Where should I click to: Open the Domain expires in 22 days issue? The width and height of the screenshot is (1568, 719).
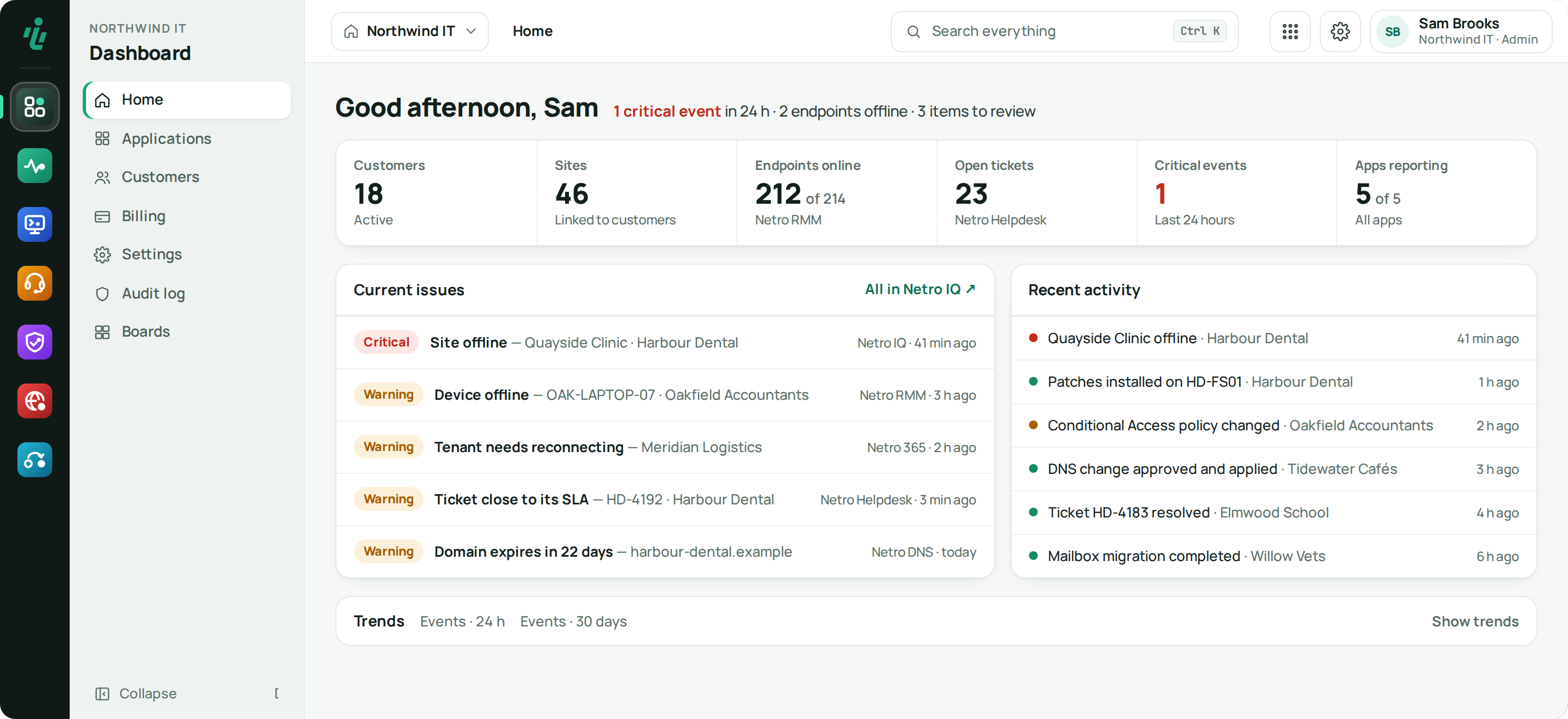(x=665, y=552)
